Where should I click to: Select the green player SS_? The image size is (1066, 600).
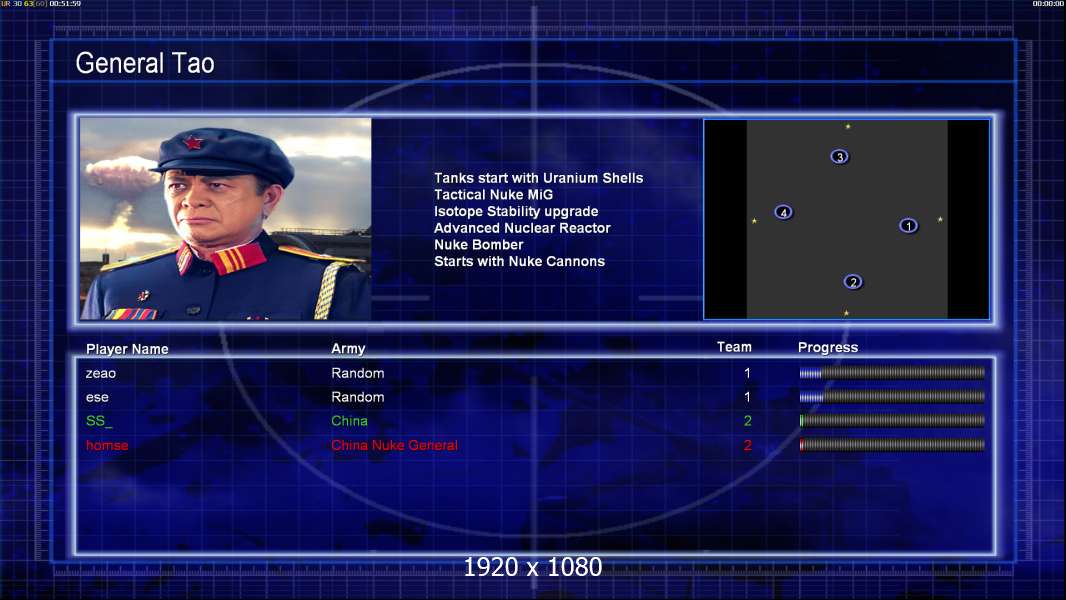[99, 421]
